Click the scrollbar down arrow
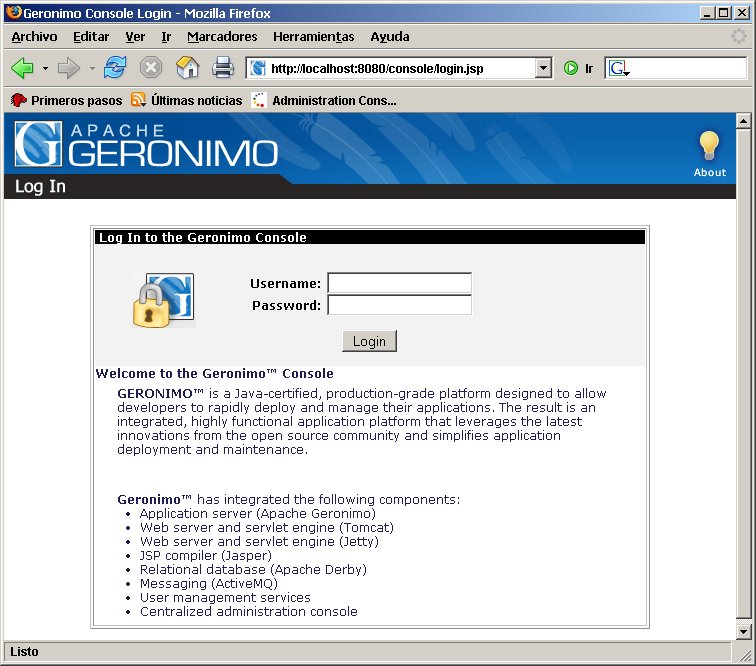This screenshot has width=756, height=666. coord(743,631)
